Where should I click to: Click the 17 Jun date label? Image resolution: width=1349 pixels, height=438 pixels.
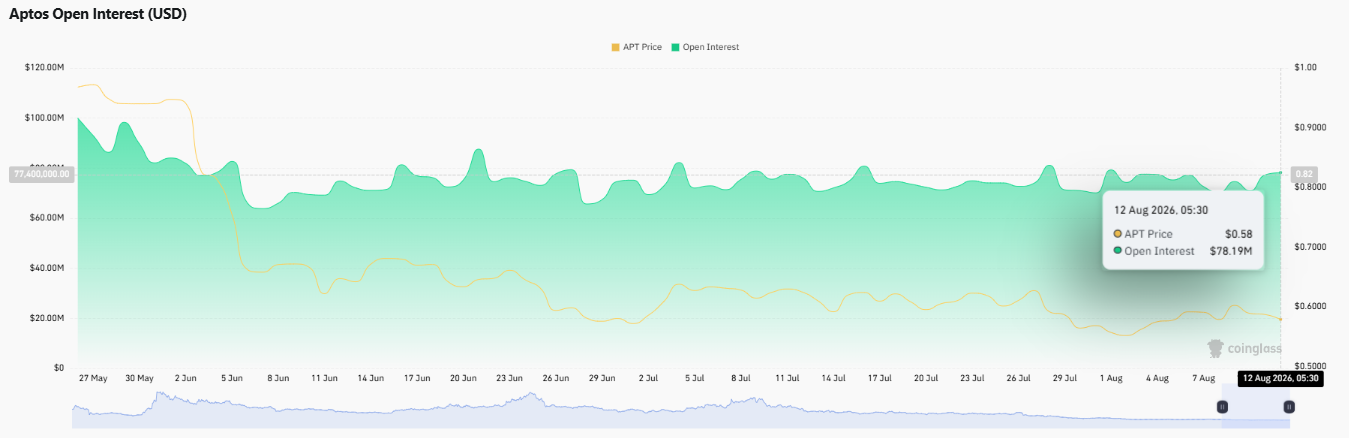(416, 379)
